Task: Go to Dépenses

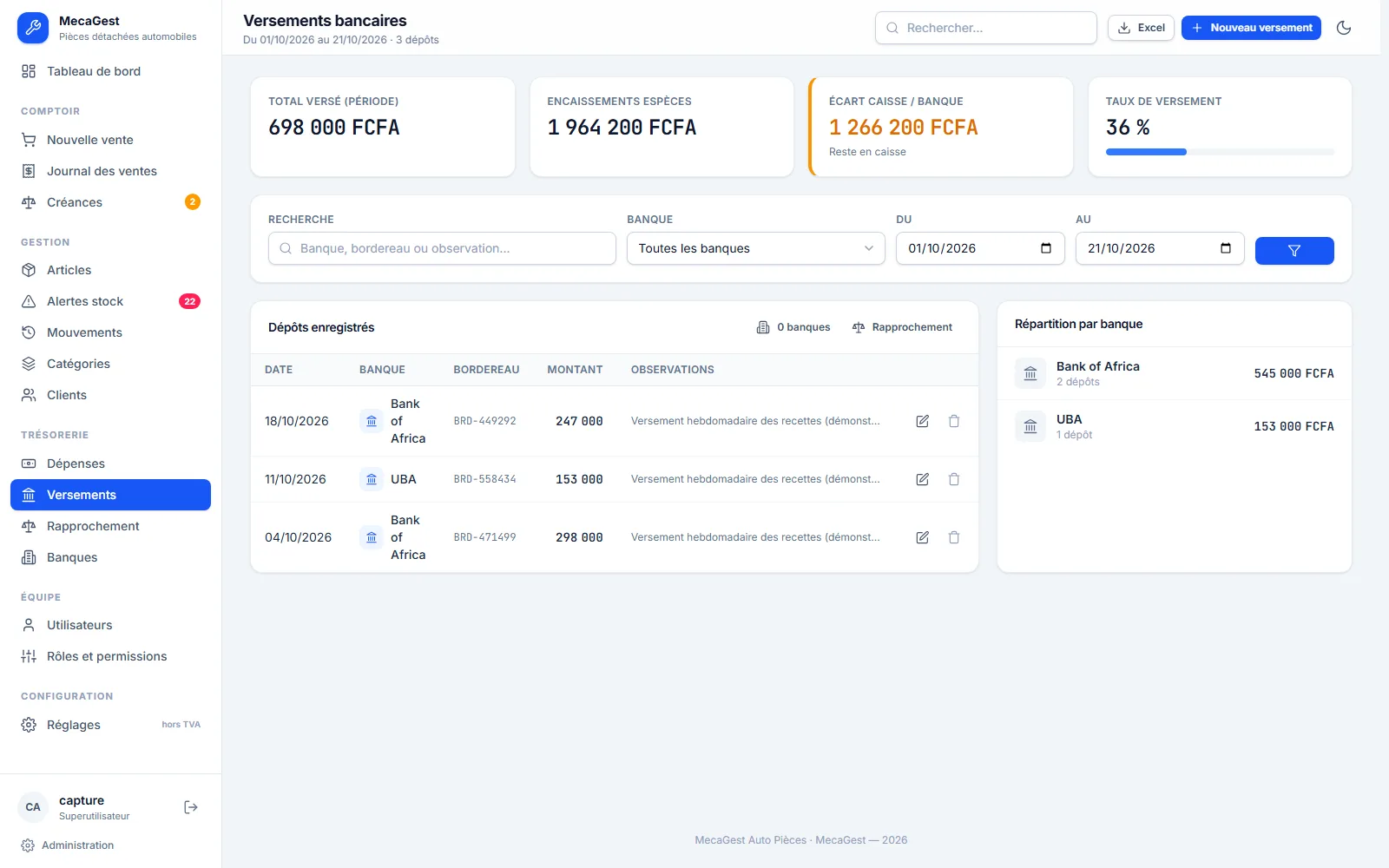Action: [111, 464]
